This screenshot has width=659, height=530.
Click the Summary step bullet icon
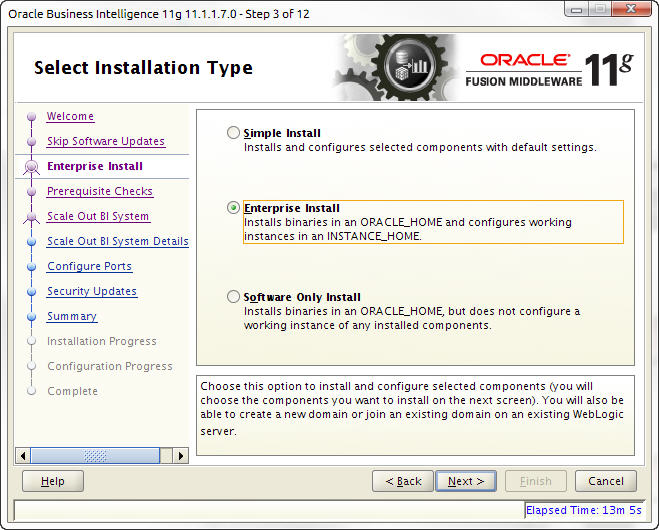[x=32, y=316]
